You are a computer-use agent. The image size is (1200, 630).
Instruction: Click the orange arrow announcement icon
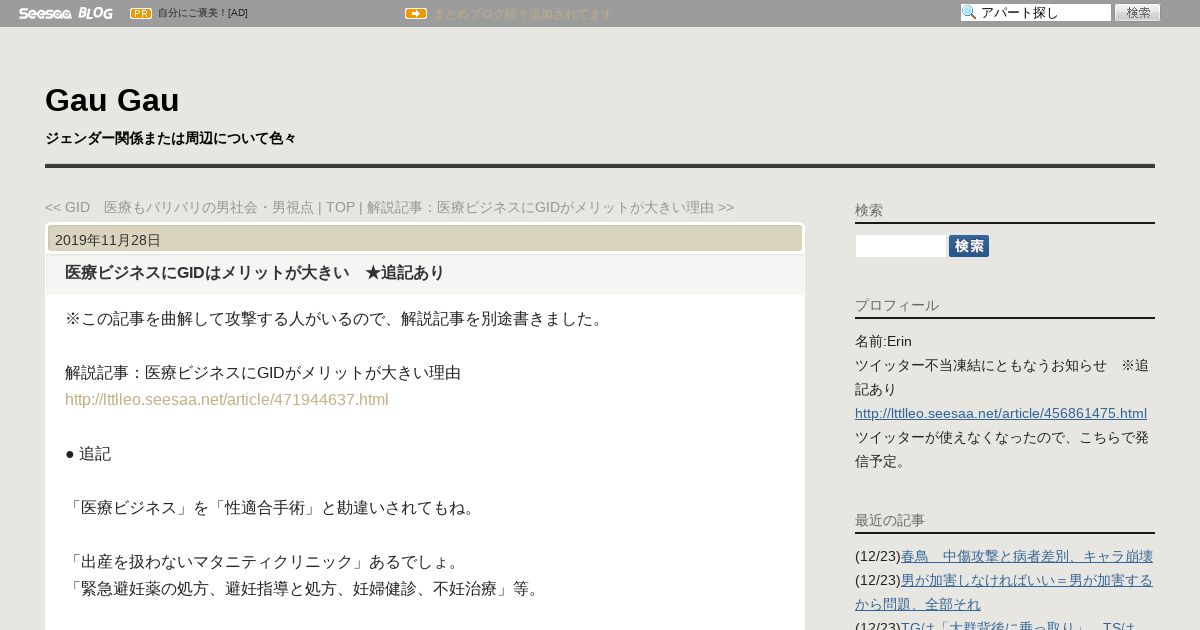pos(416,13)
